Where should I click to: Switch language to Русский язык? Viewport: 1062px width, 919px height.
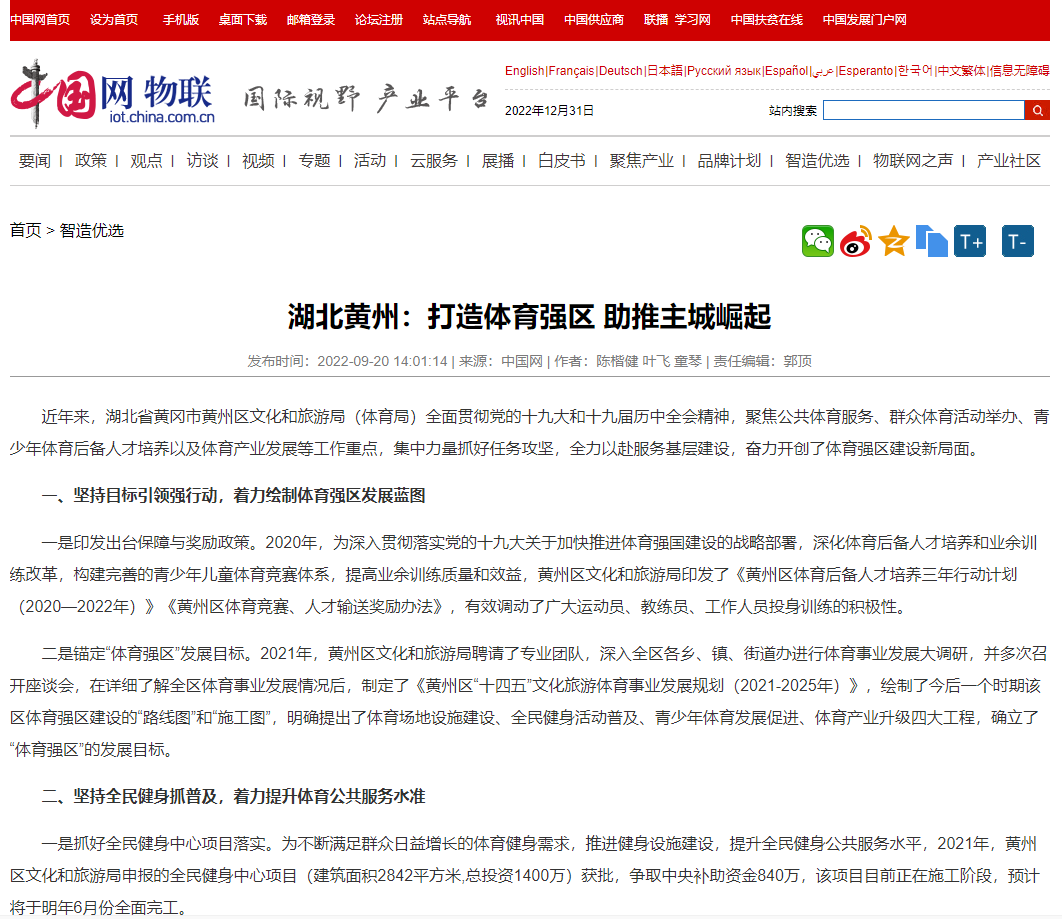click(724, 70)
